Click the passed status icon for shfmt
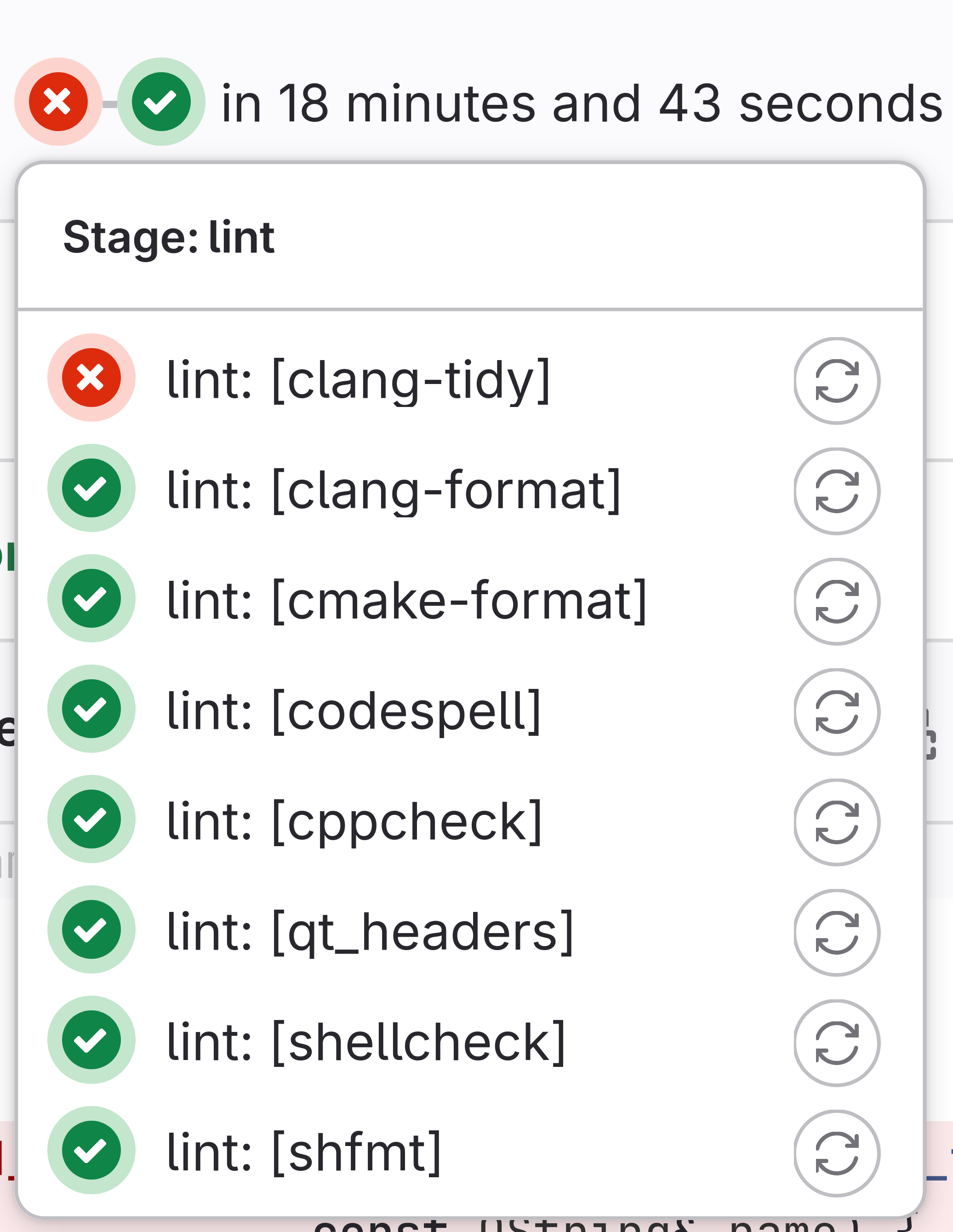This screenshot has width=953, height=1232. [x=91, y=1150]
